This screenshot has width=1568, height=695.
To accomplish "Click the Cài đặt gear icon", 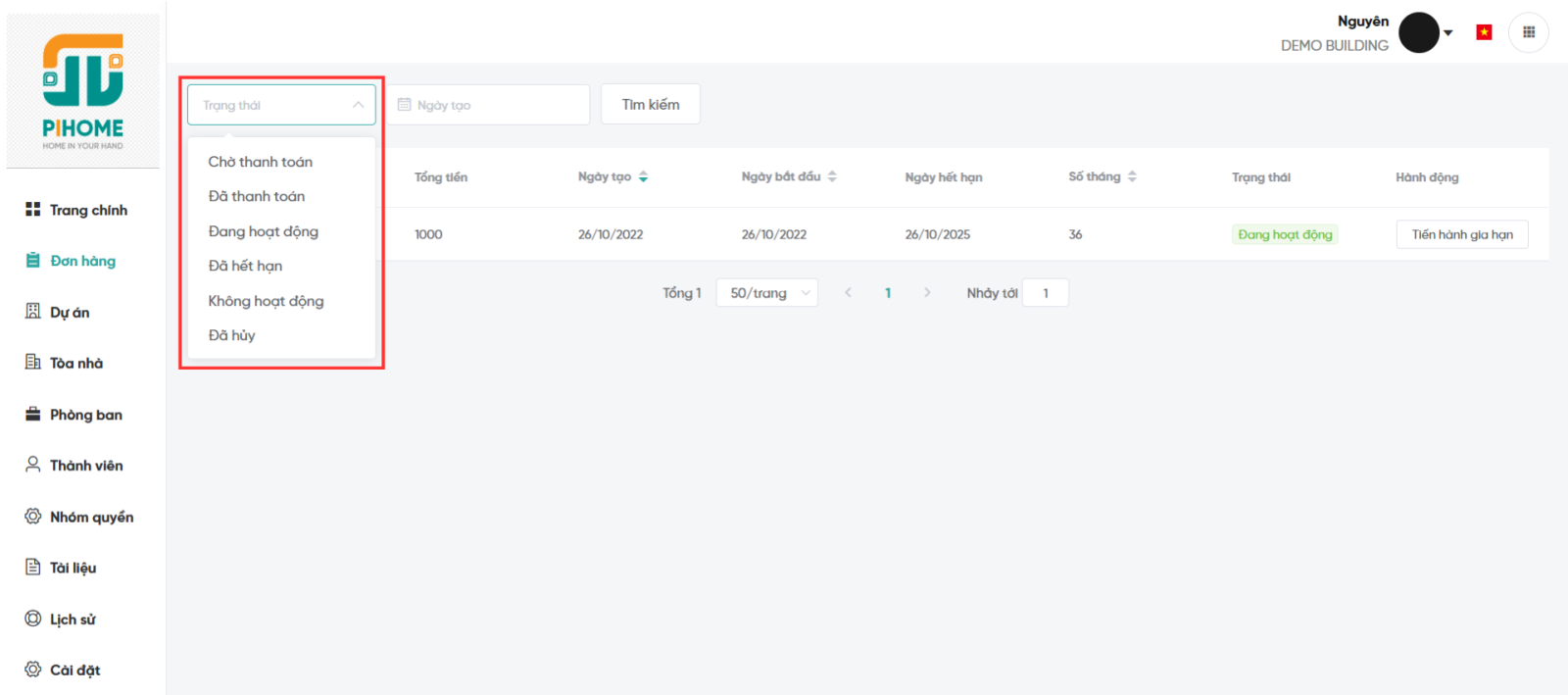I will pyautogui.click(x=32, y=670).
